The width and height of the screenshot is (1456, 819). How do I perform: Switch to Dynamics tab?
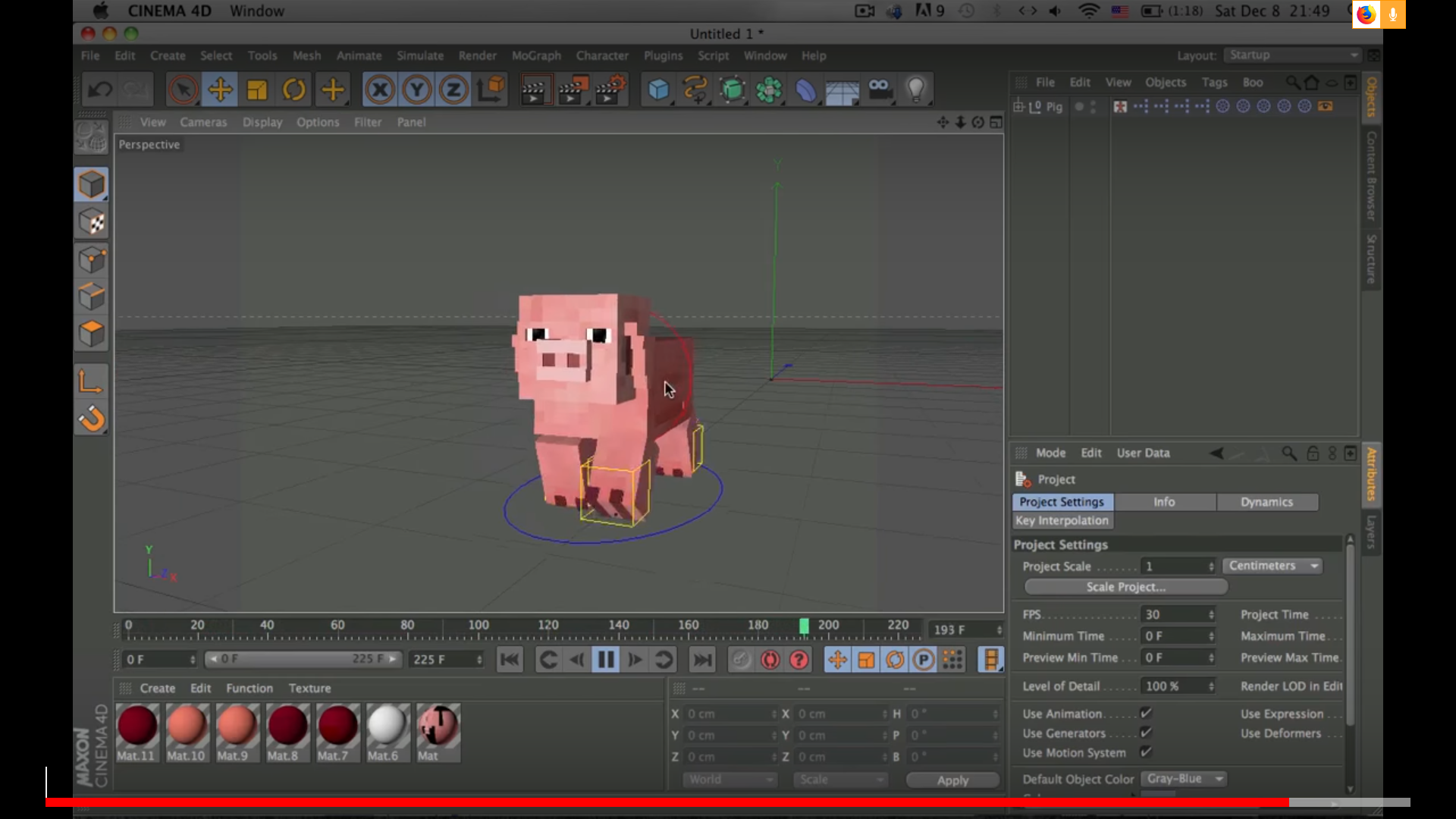point(1266,502)
